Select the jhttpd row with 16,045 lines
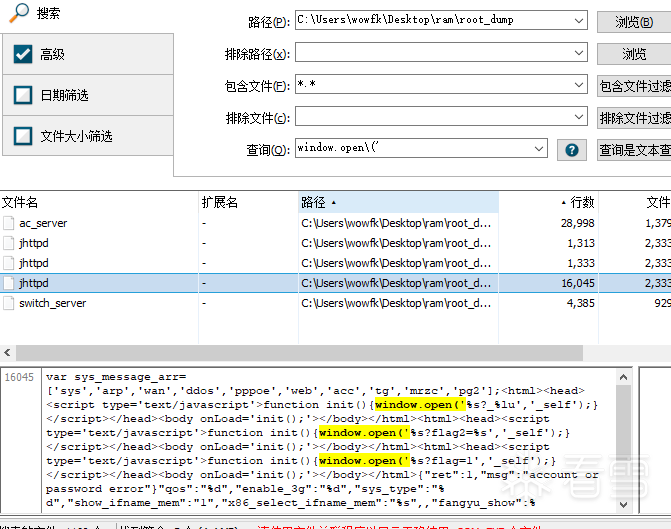 (336, 283)
